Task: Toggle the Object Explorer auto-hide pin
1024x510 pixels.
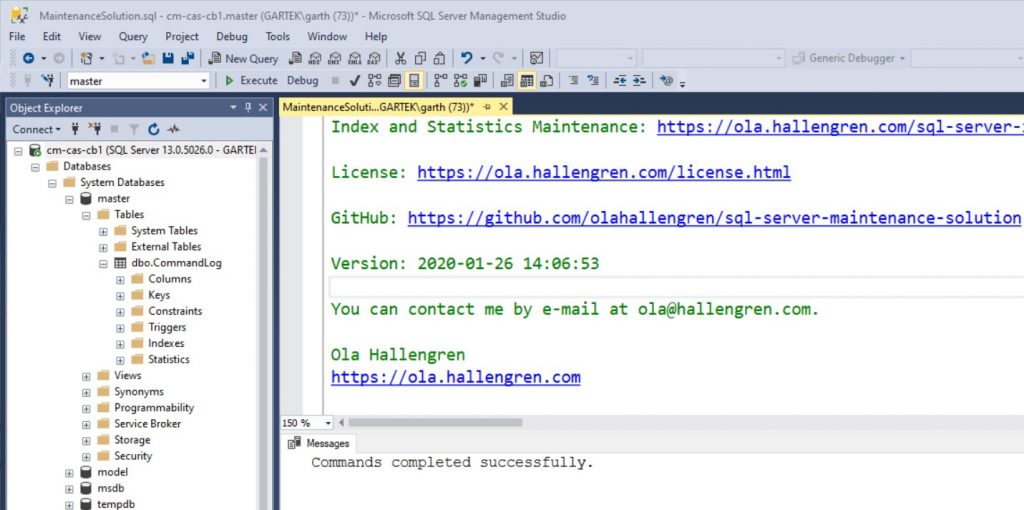Action: coord(249,108)
